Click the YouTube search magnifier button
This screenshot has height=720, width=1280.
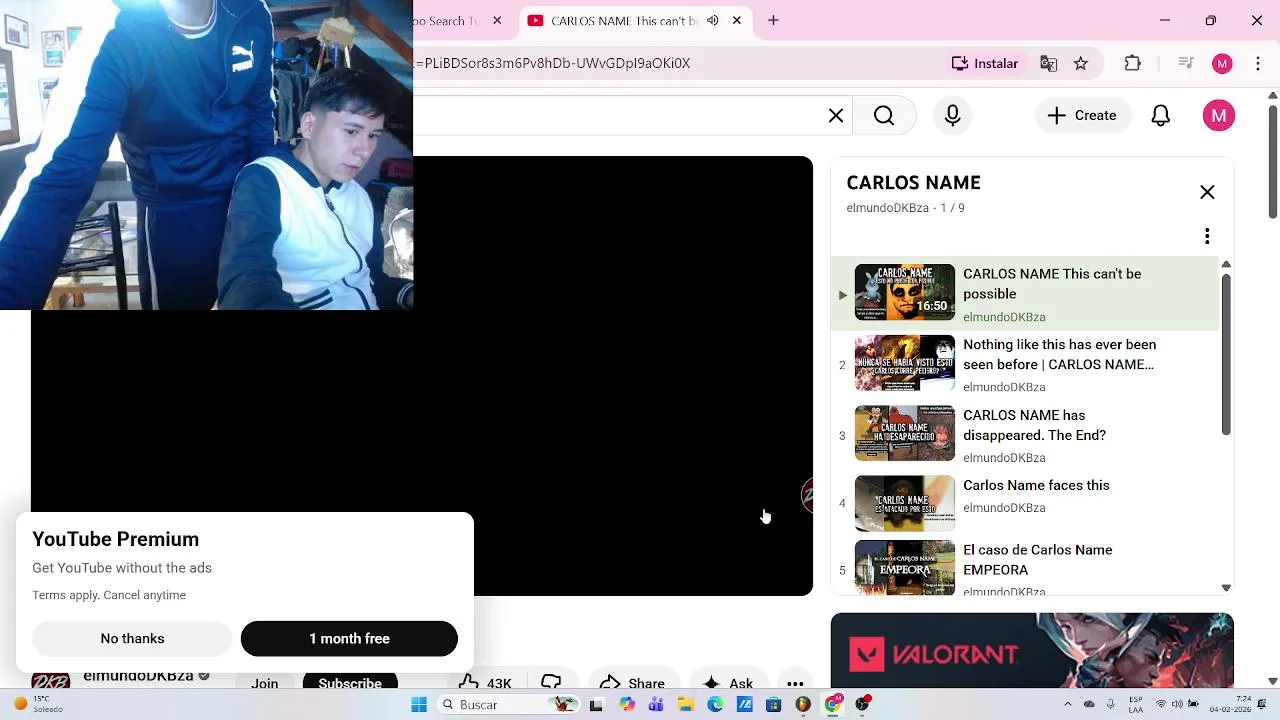(x=884, y=116)
